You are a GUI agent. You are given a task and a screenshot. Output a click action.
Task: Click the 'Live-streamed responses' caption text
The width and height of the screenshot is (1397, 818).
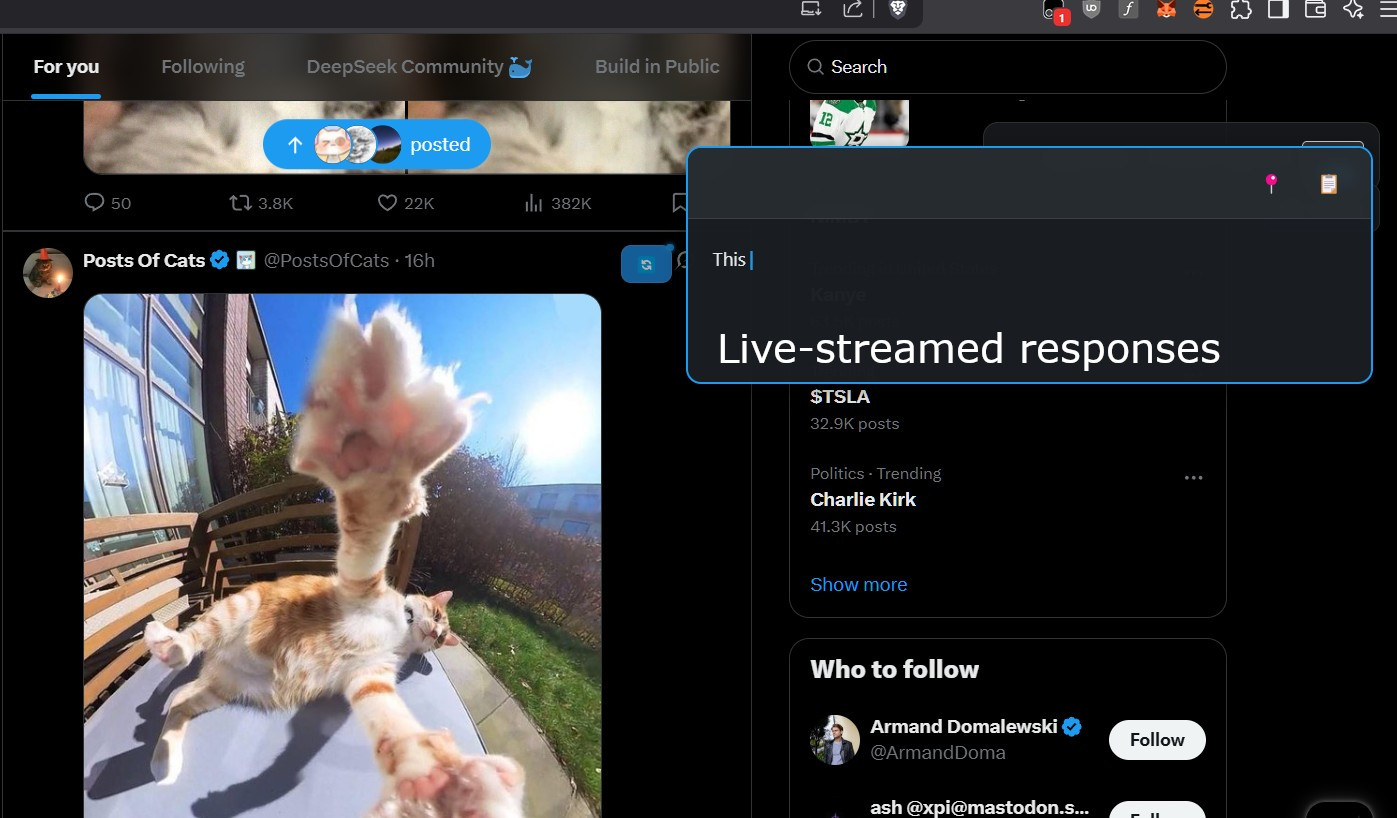coord(969,348)
